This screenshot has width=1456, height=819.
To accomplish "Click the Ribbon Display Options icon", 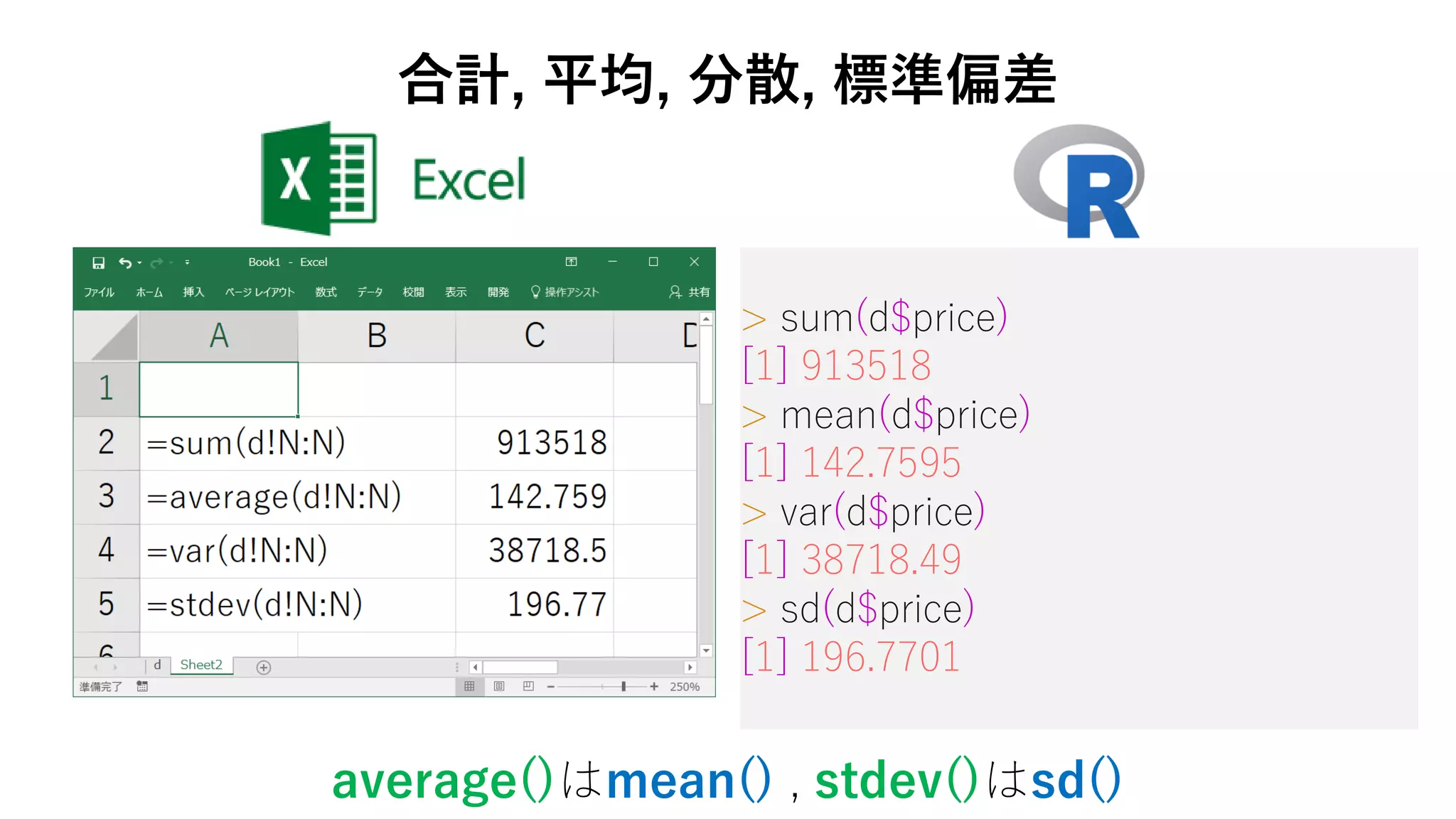I will 571,262.
